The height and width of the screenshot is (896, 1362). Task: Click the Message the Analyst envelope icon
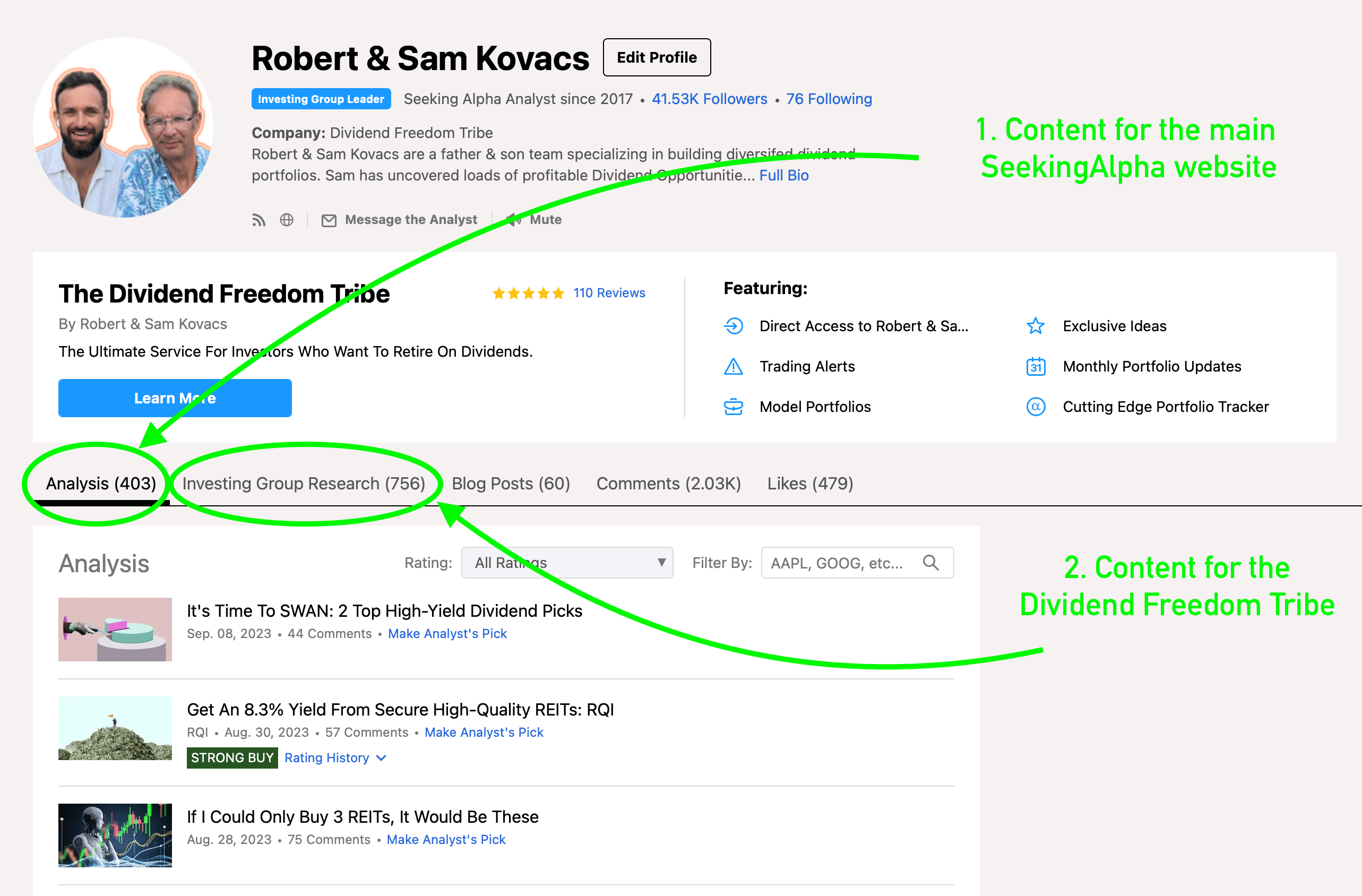(x=329, y=220)
